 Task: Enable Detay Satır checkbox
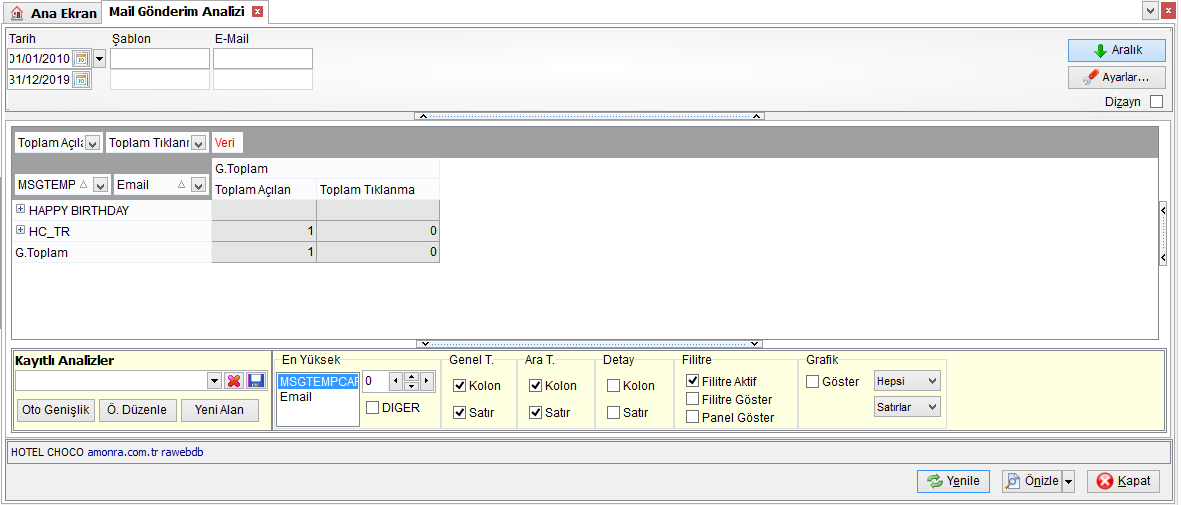click(614, 412)
